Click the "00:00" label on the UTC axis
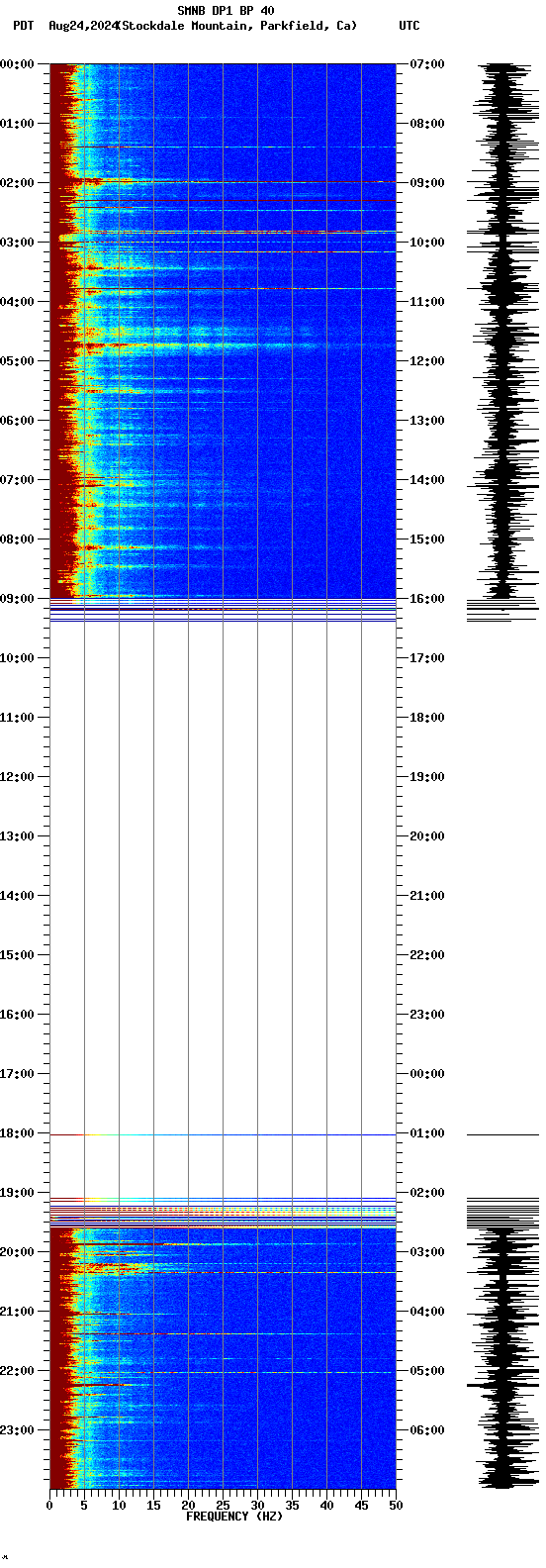This screenshot has width=546, height=1568. (427, 1074)
